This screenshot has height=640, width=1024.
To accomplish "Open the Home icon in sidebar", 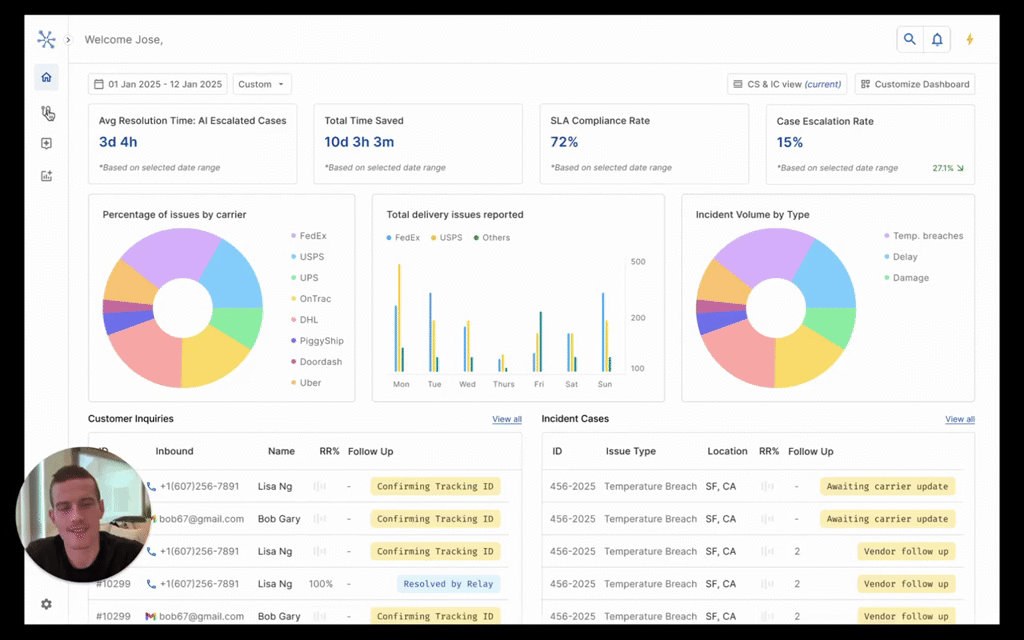I will 46,77.
